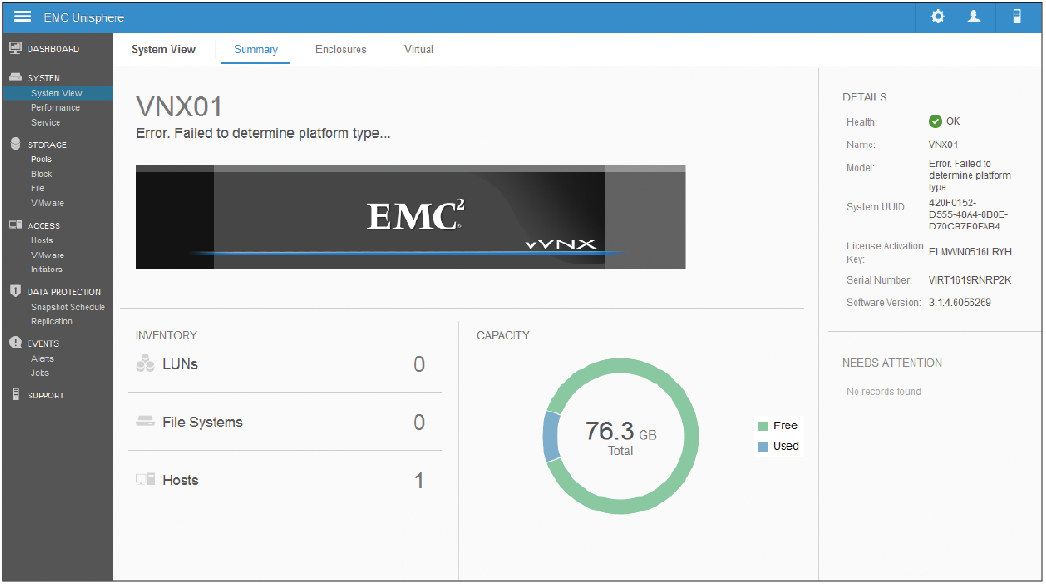
Task: Open Replication under Data Protection
Action: pyautogui.click(x=52, y=321)
